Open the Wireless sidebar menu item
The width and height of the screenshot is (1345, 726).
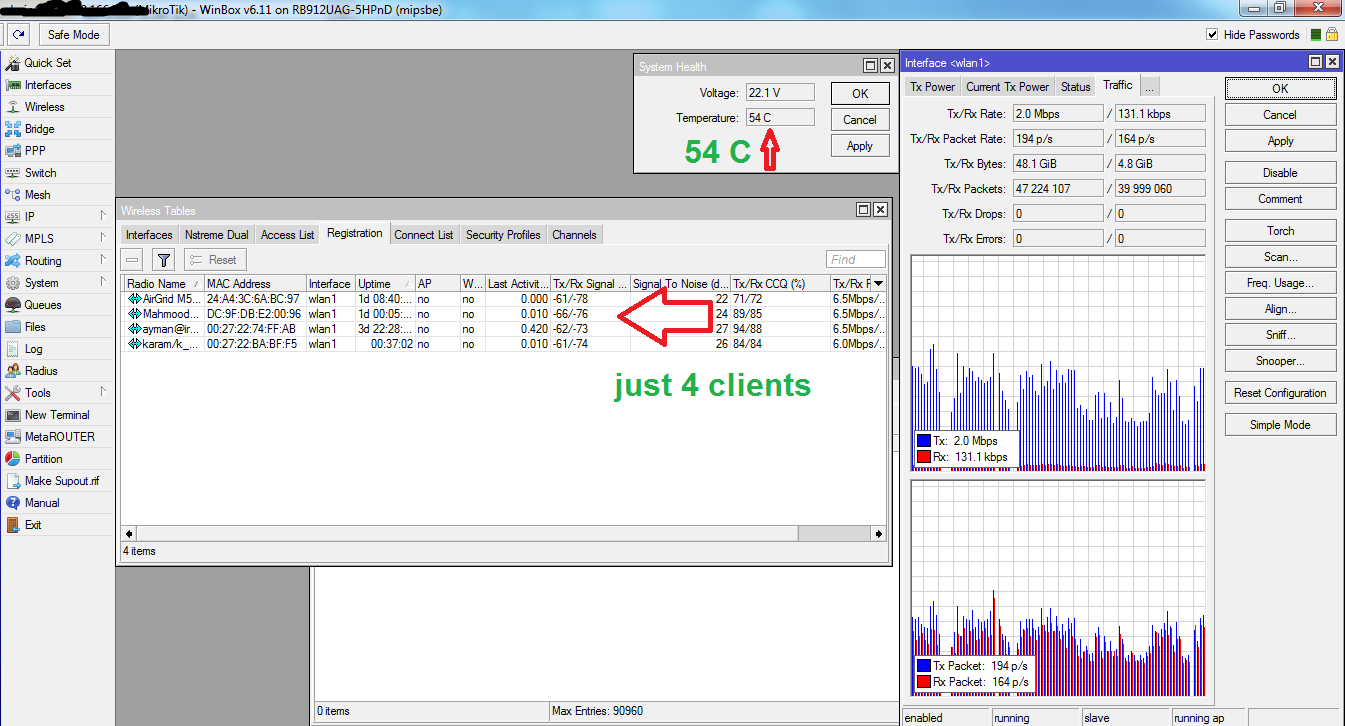click(x=44, y=107)
